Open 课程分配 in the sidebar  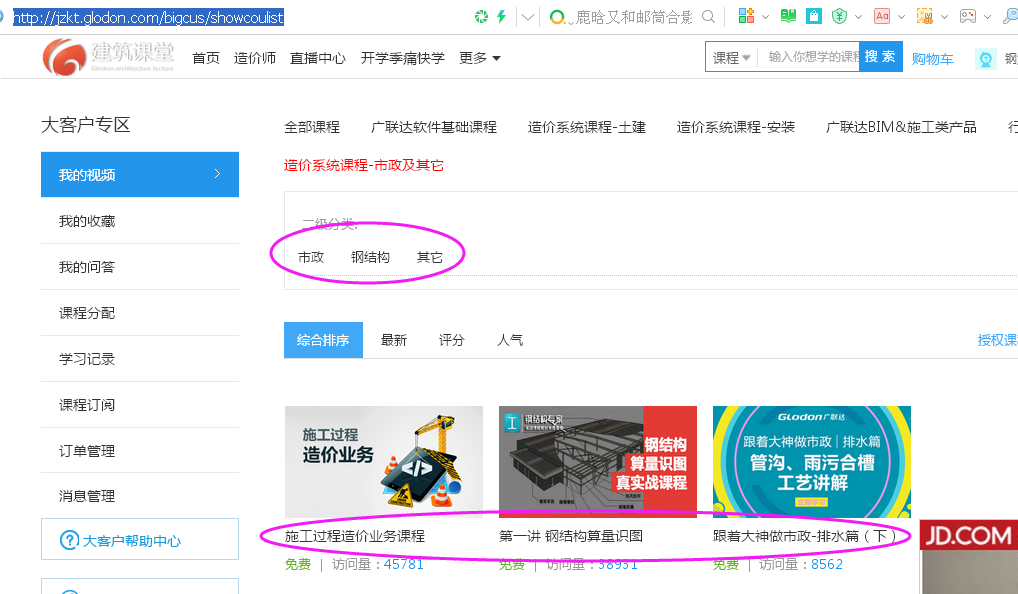tap(87, 313)
